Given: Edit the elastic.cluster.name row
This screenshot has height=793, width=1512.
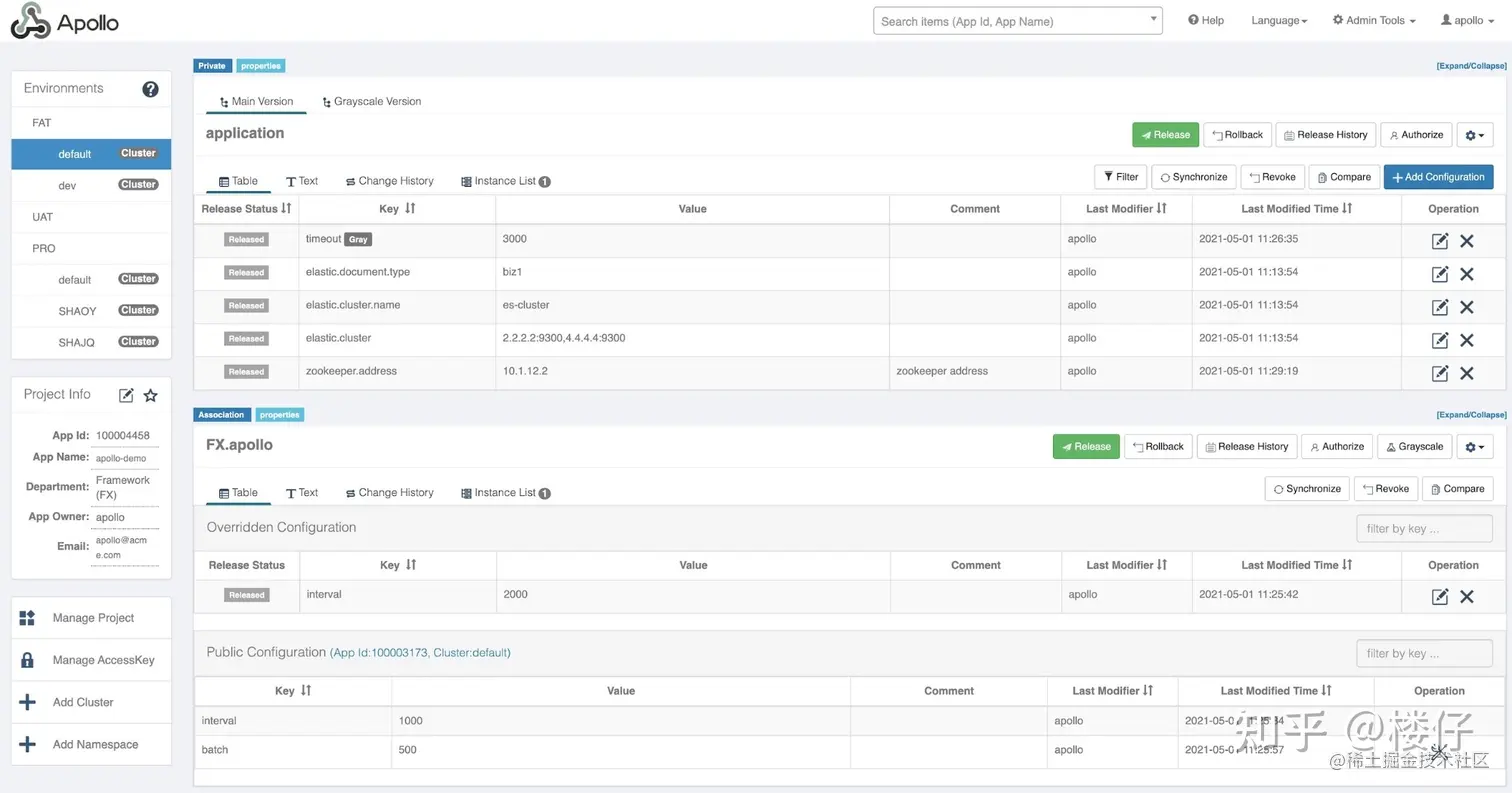Looking at the screenshot, I should coord(1440,307).
